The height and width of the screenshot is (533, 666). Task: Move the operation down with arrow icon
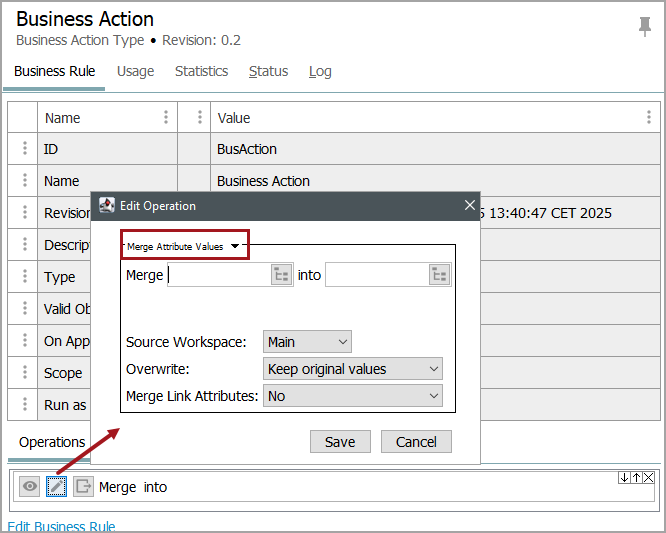pos(624,478)
